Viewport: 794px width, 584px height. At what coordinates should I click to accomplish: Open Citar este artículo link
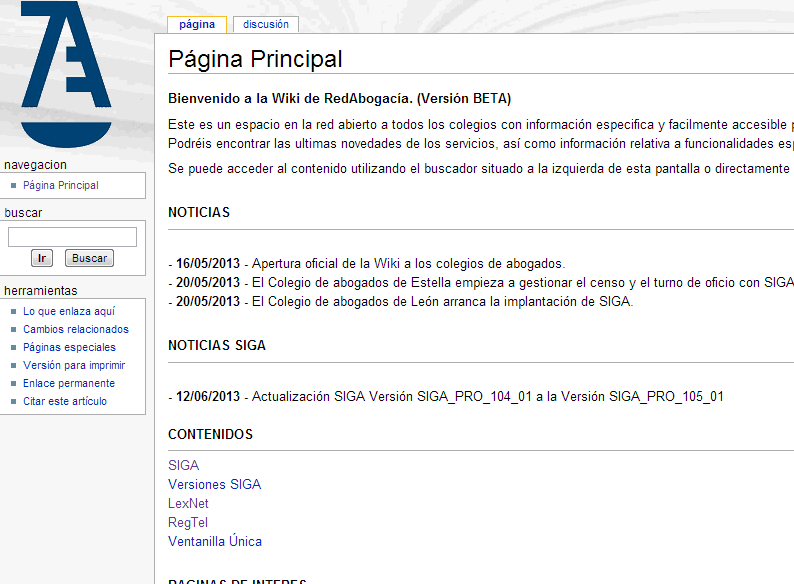tap(65, 401)
